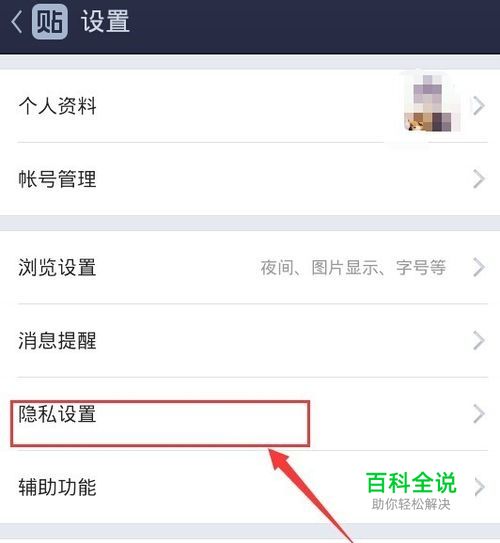This screenshot has height=543, width=500.
Task: Open 个人资料 settings entry
Action: (x=250, y=106)
